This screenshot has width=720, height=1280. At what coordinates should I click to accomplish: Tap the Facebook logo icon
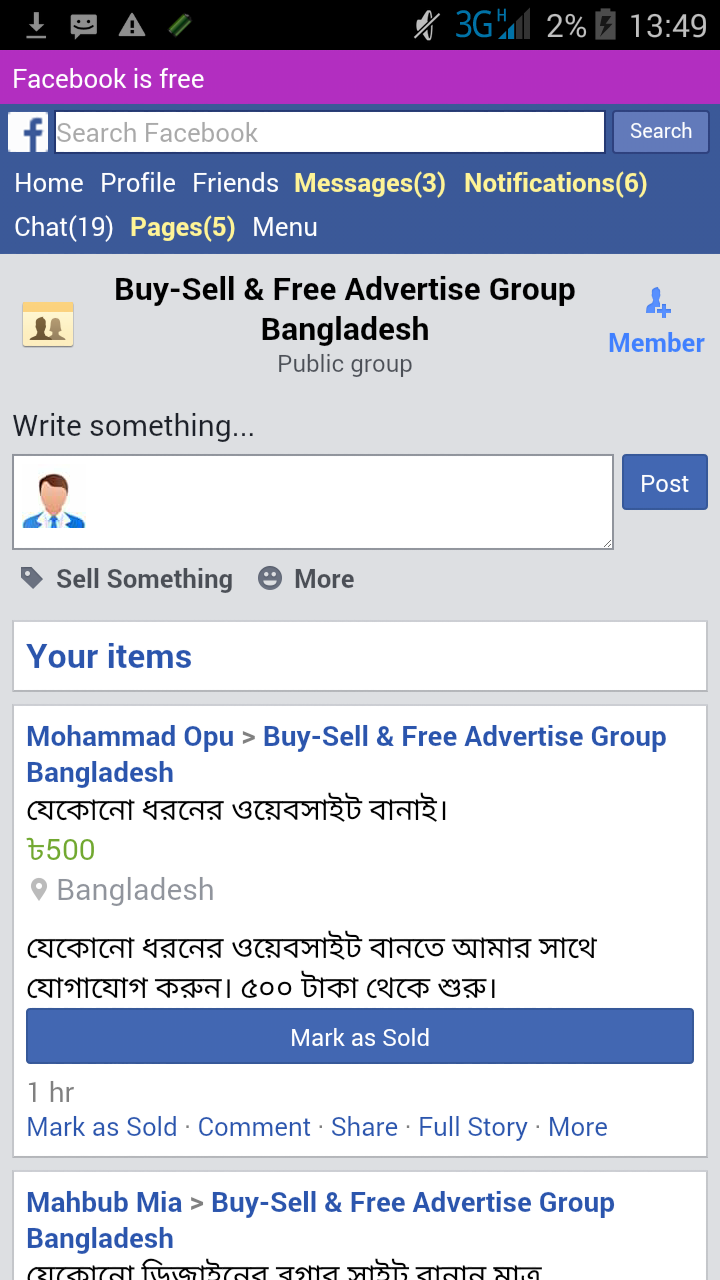pyautogui.click(x=28, y=132)
